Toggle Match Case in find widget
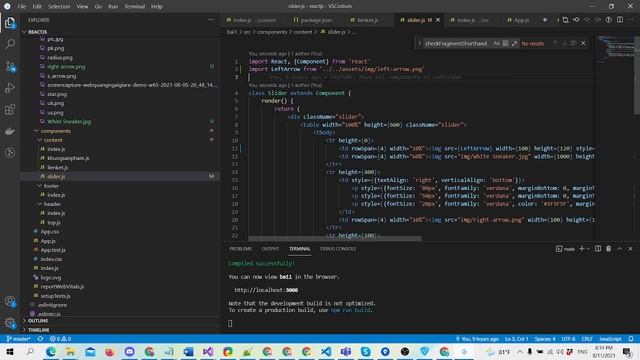This screenshot has width=640, height=360. [496, 43]
